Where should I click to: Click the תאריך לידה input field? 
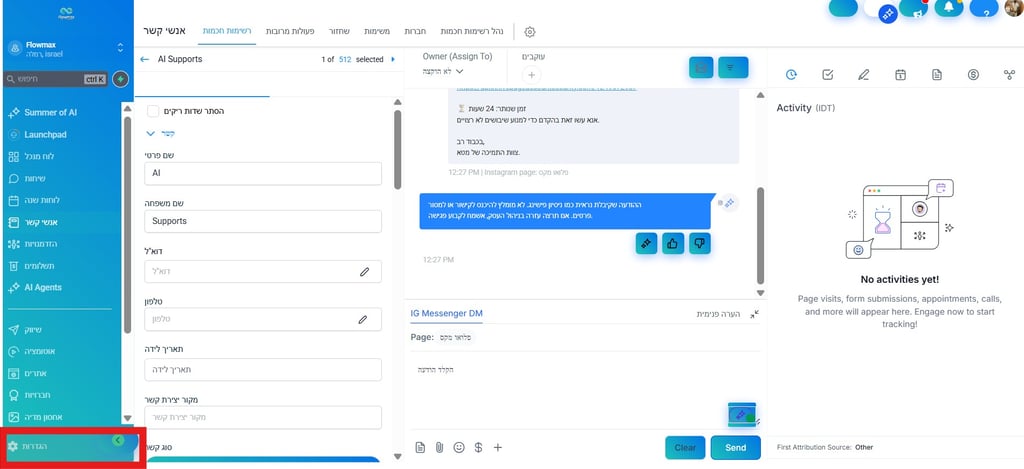tap(263, 370)
